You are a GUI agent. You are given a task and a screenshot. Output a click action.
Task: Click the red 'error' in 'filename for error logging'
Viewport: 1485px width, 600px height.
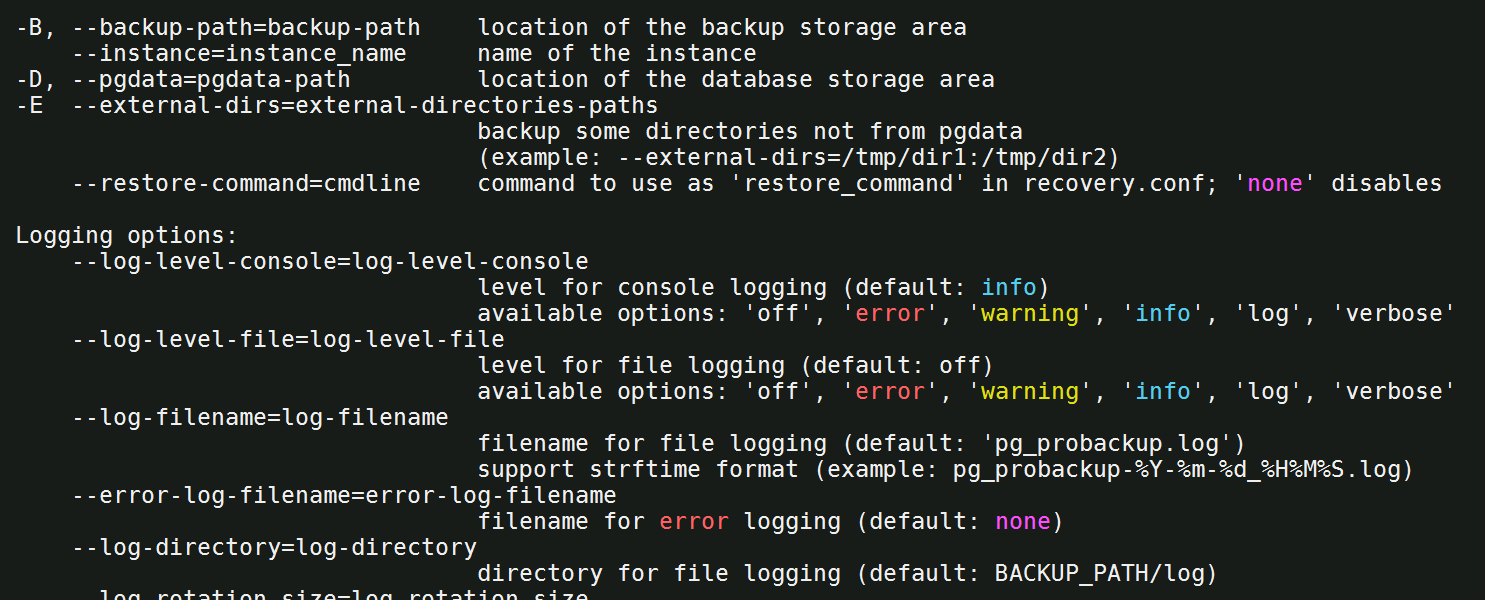pyautogui.click(x=694, y=521)
